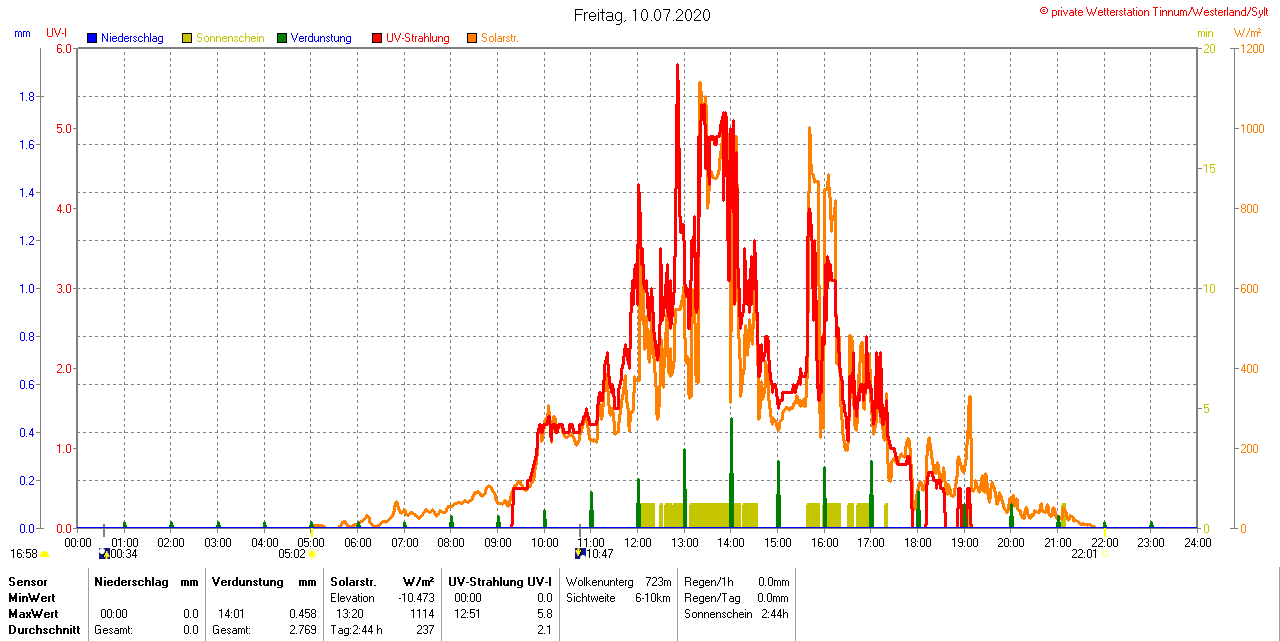
Task: Select the Solarstr. legend label
Action: coord(499,38)
